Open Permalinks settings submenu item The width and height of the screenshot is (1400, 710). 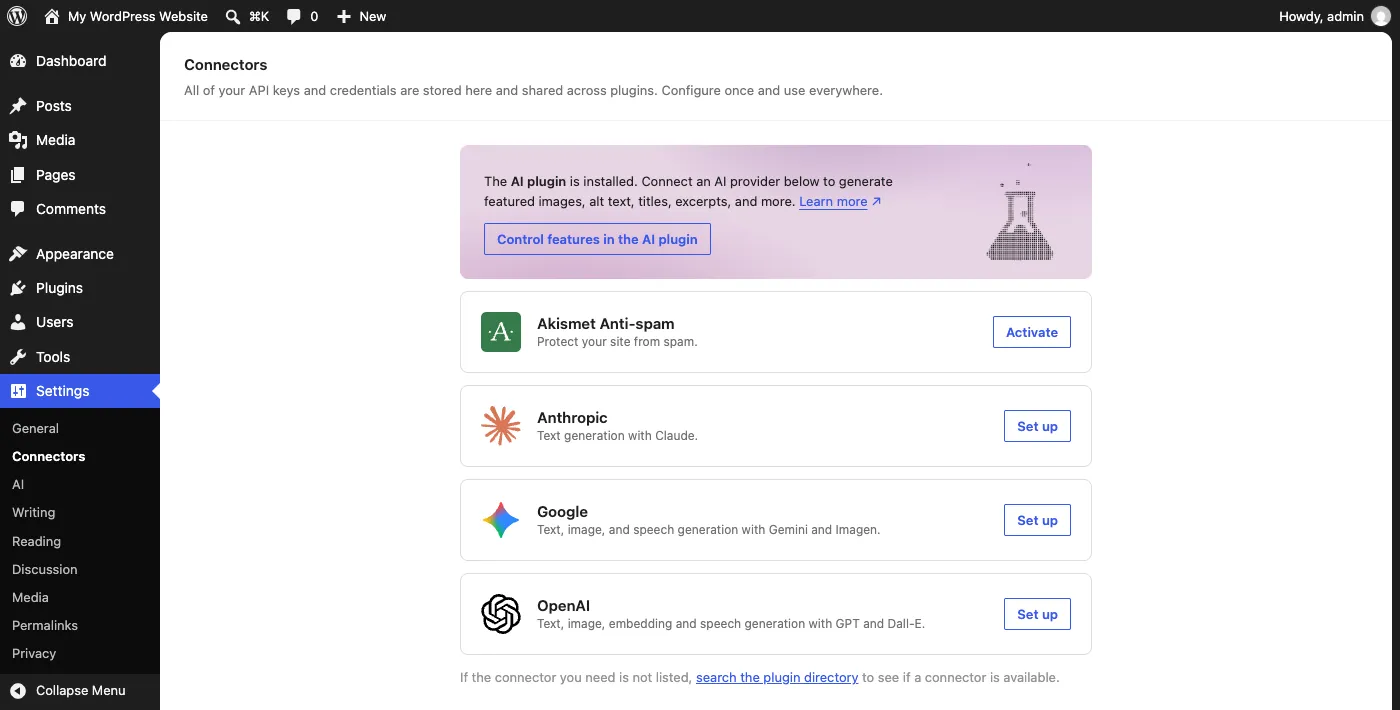(x=45, y=625)
